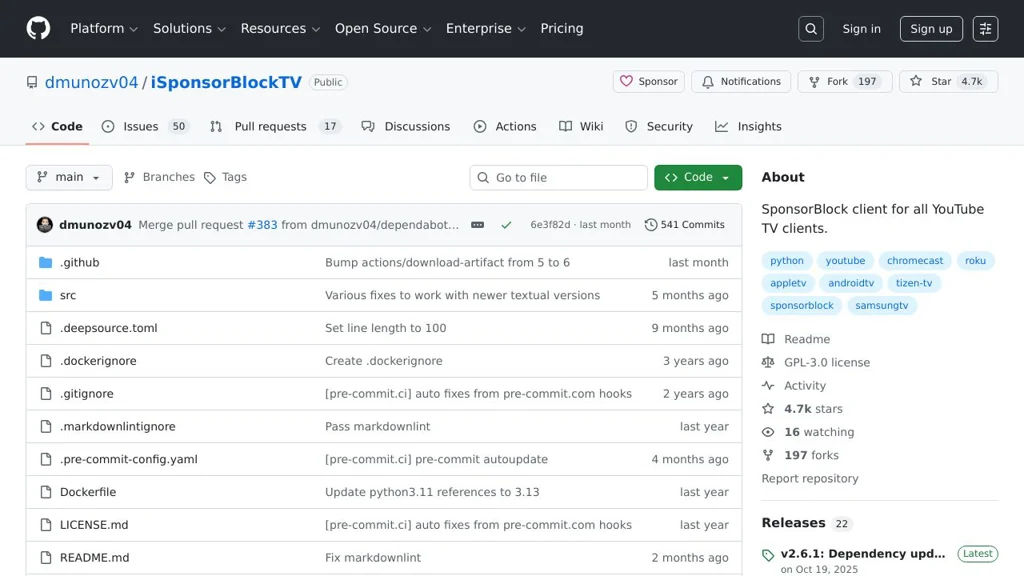
Task: Click the green checkmark commit status icon
Action: pos(506,225)
